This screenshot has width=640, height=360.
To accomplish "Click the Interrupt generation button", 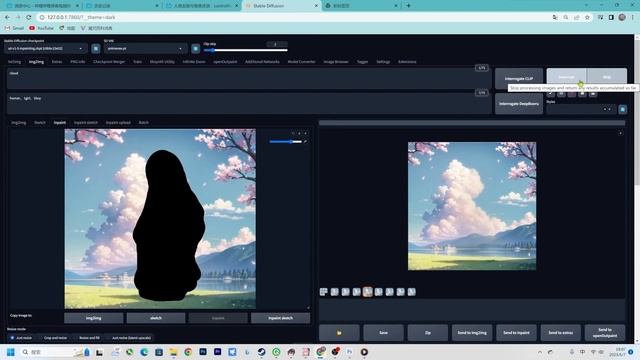I will [x=567, y=77].
